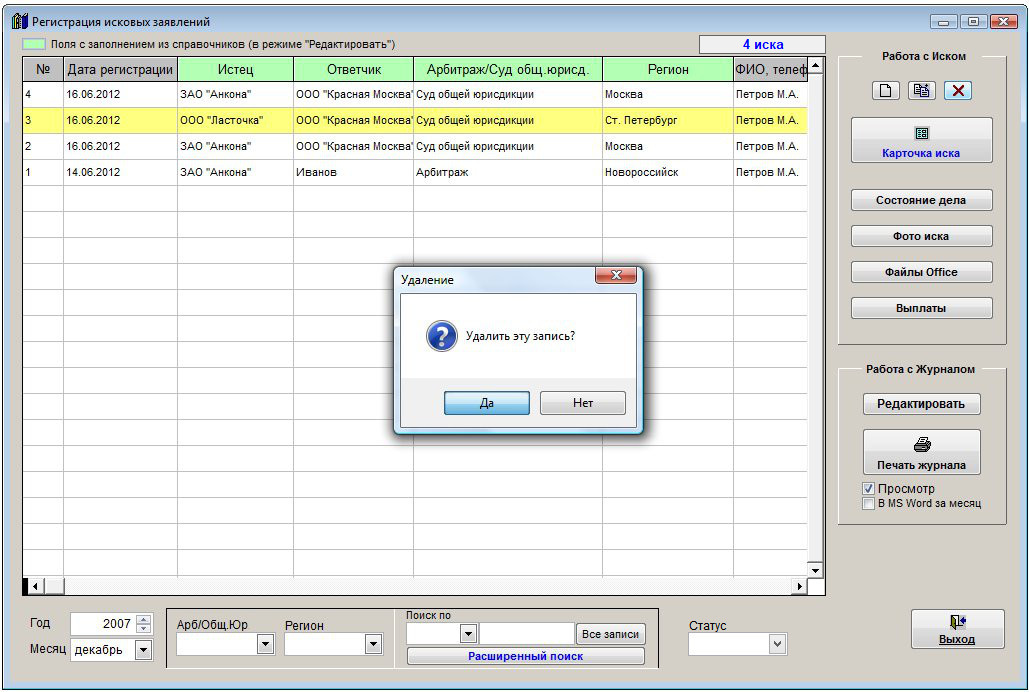This screenshot has width=1029, height=692.
Task: Click the Выход exit door button
Action: 957,629
